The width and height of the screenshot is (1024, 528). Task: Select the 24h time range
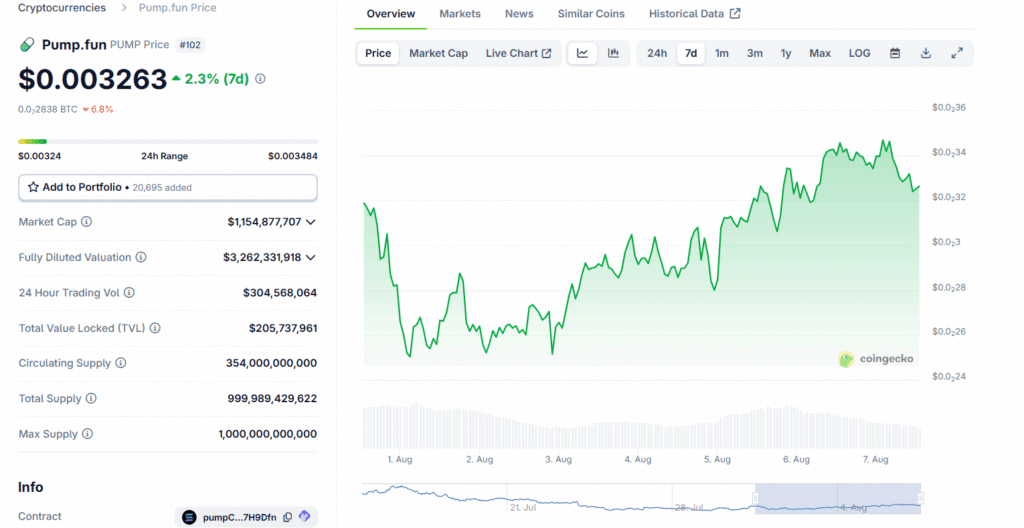click(x=657, y=53)
